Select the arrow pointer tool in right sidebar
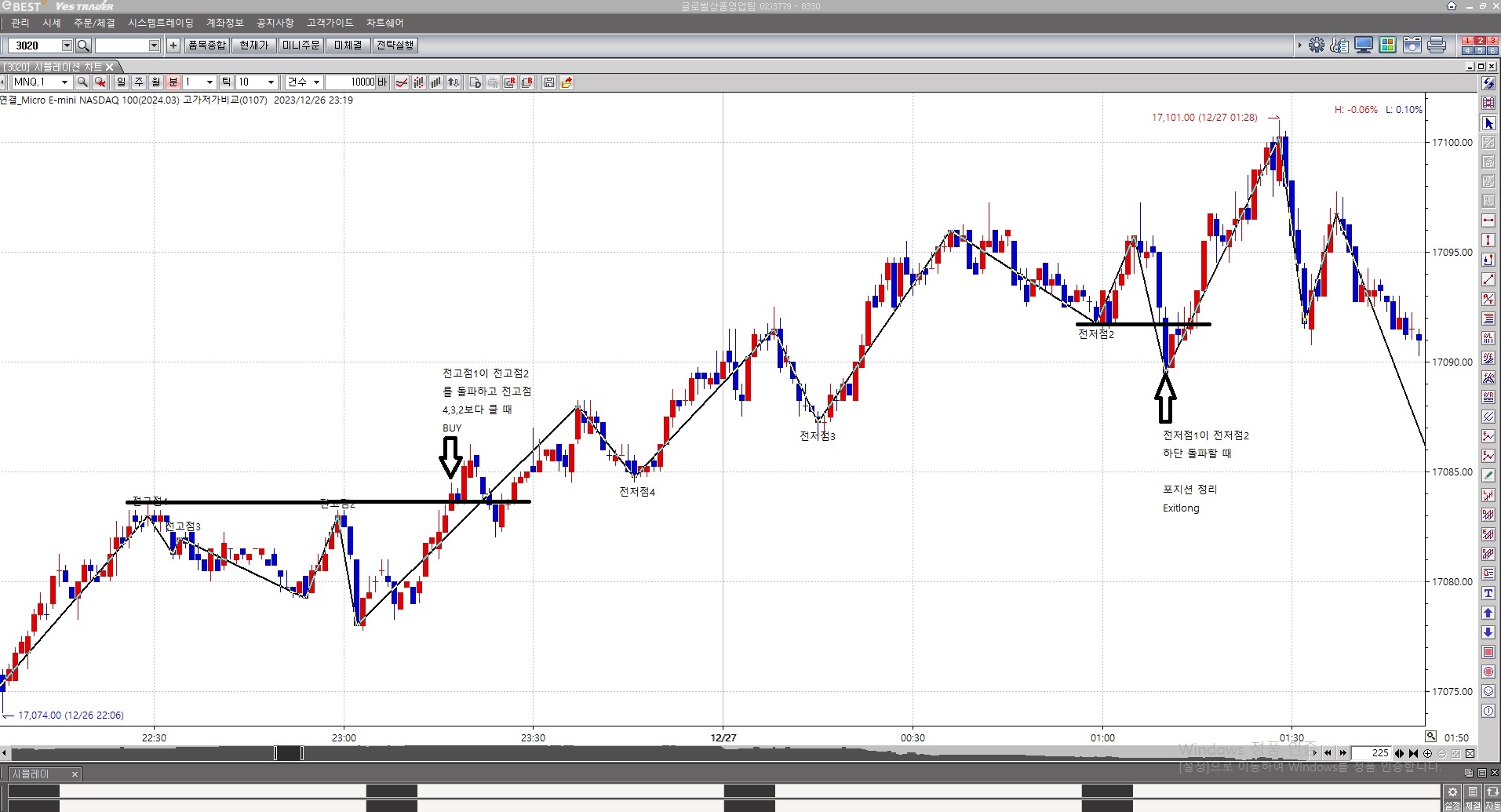The width and height of the screenshot is (1501, 812). 1488,123
